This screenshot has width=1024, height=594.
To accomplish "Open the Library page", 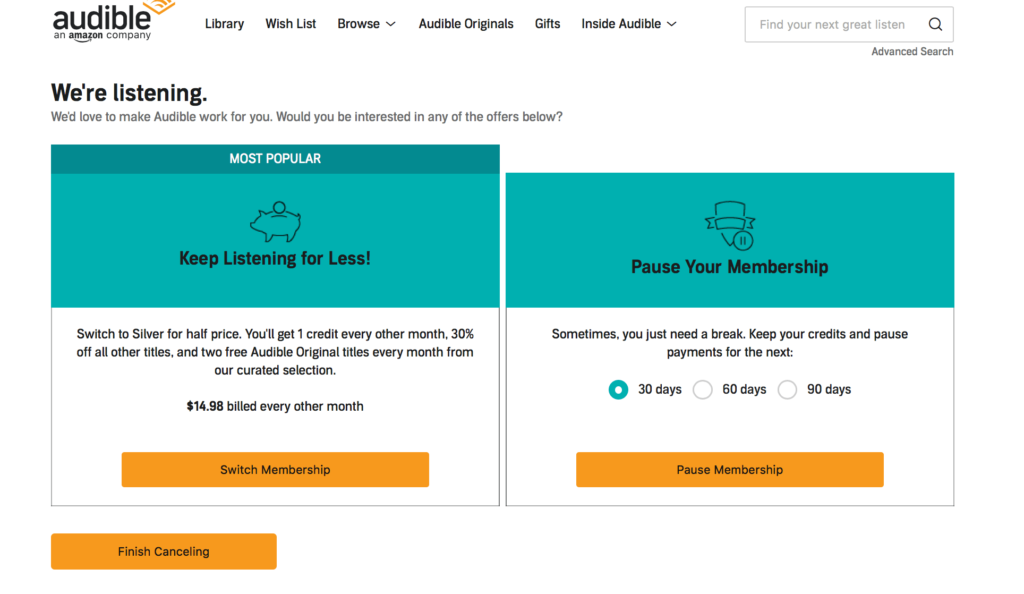I will (x=224, y=24).
